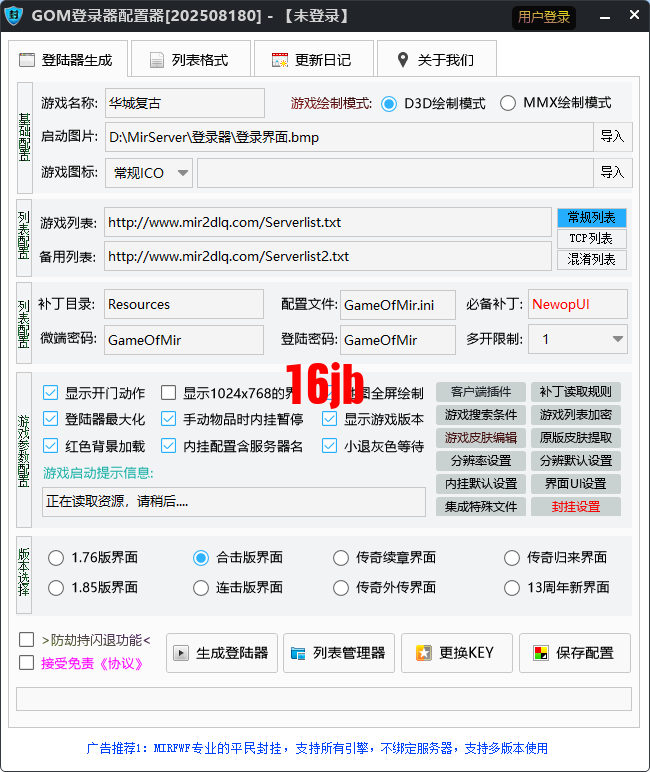This screenshot has width=650, height=772.
Task: Click the 游戏列表 URL field
Action: pyautogui.click(x=327, y=222)
